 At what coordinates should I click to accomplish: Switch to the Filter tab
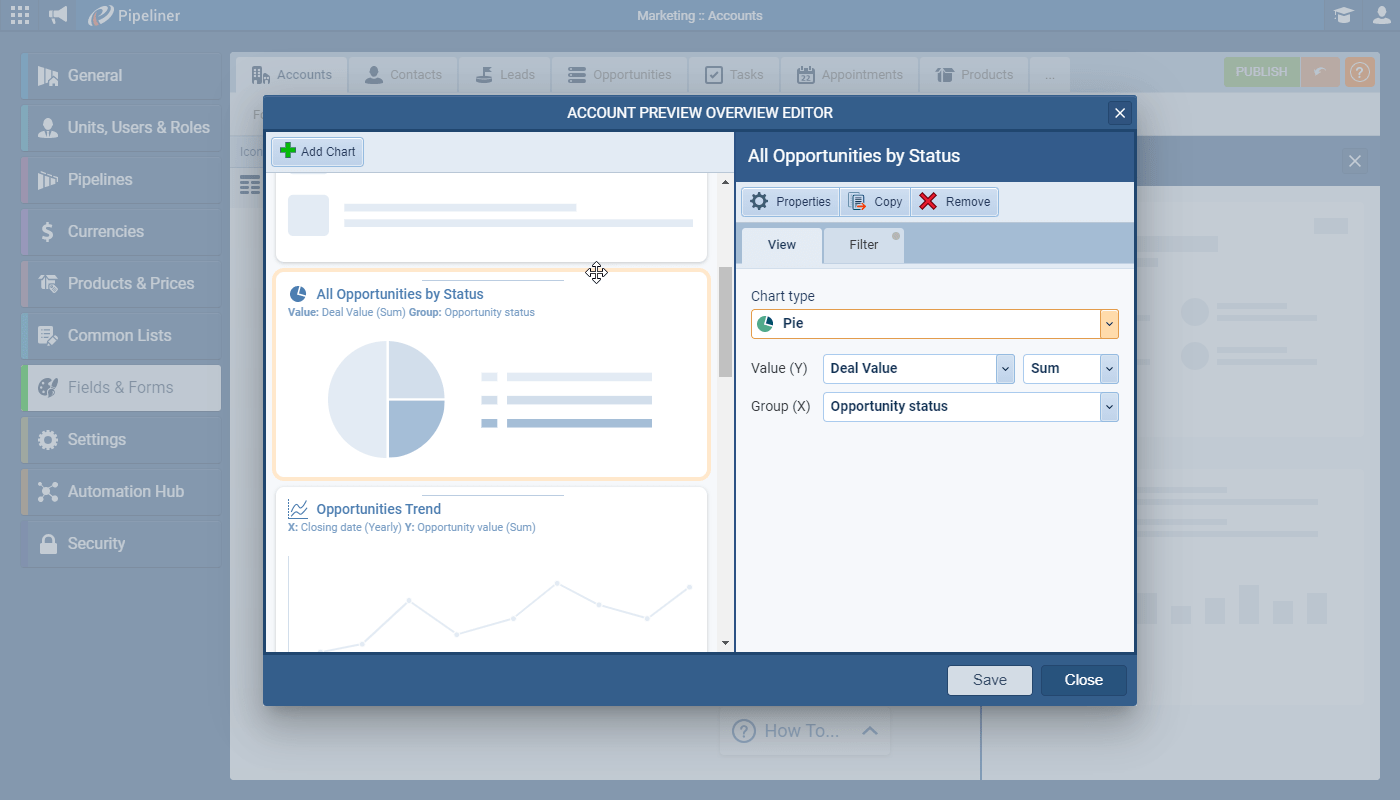(864, 245)
